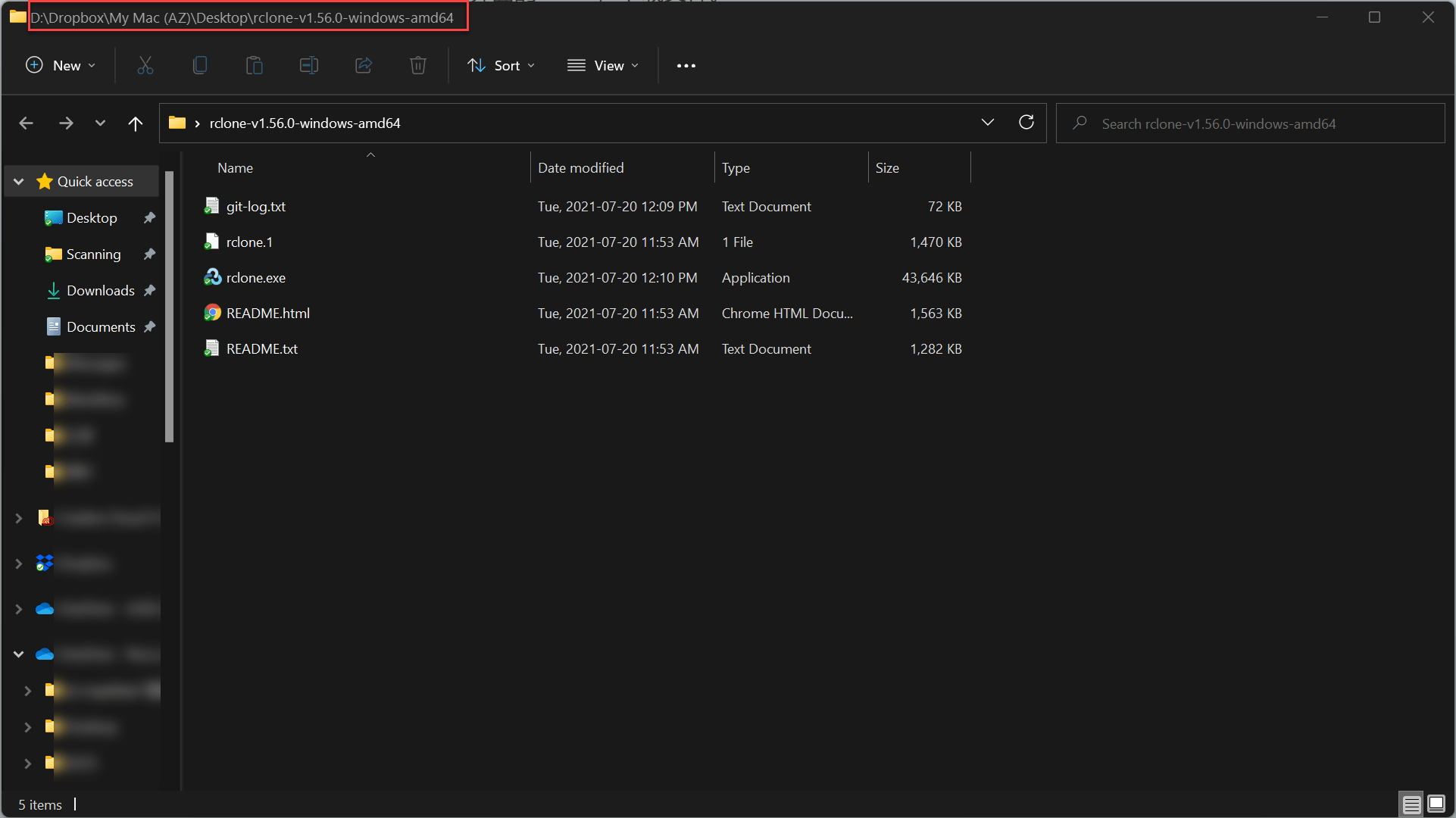Click the Rename icon in toolbar

309,66
